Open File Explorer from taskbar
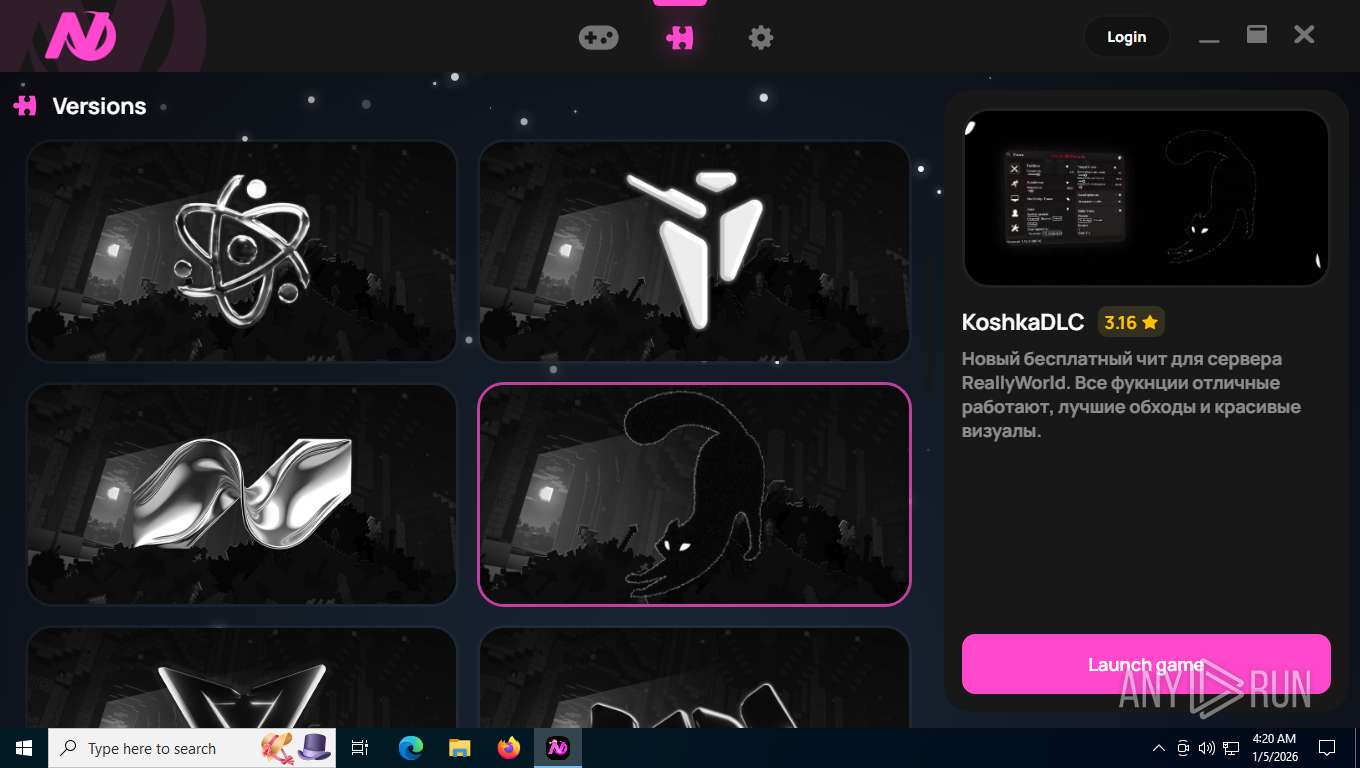Viewport: 1360px width, 768px height. 459,748
